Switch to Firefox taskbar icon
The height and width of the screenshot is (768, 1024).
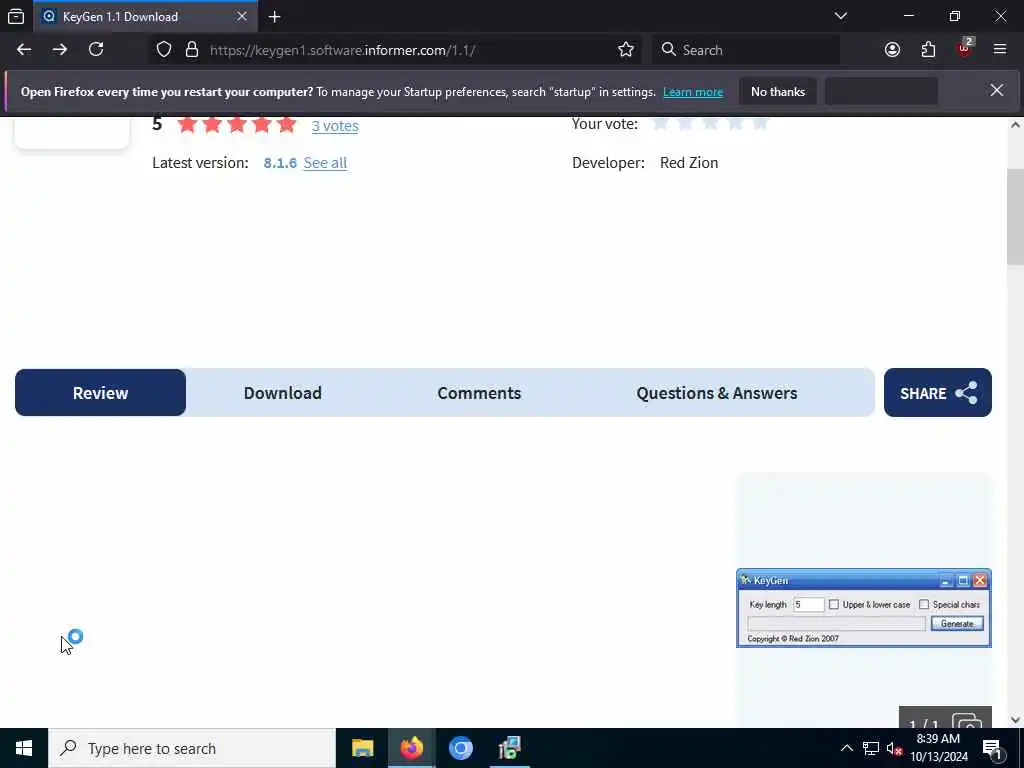(x=411, y=748)
